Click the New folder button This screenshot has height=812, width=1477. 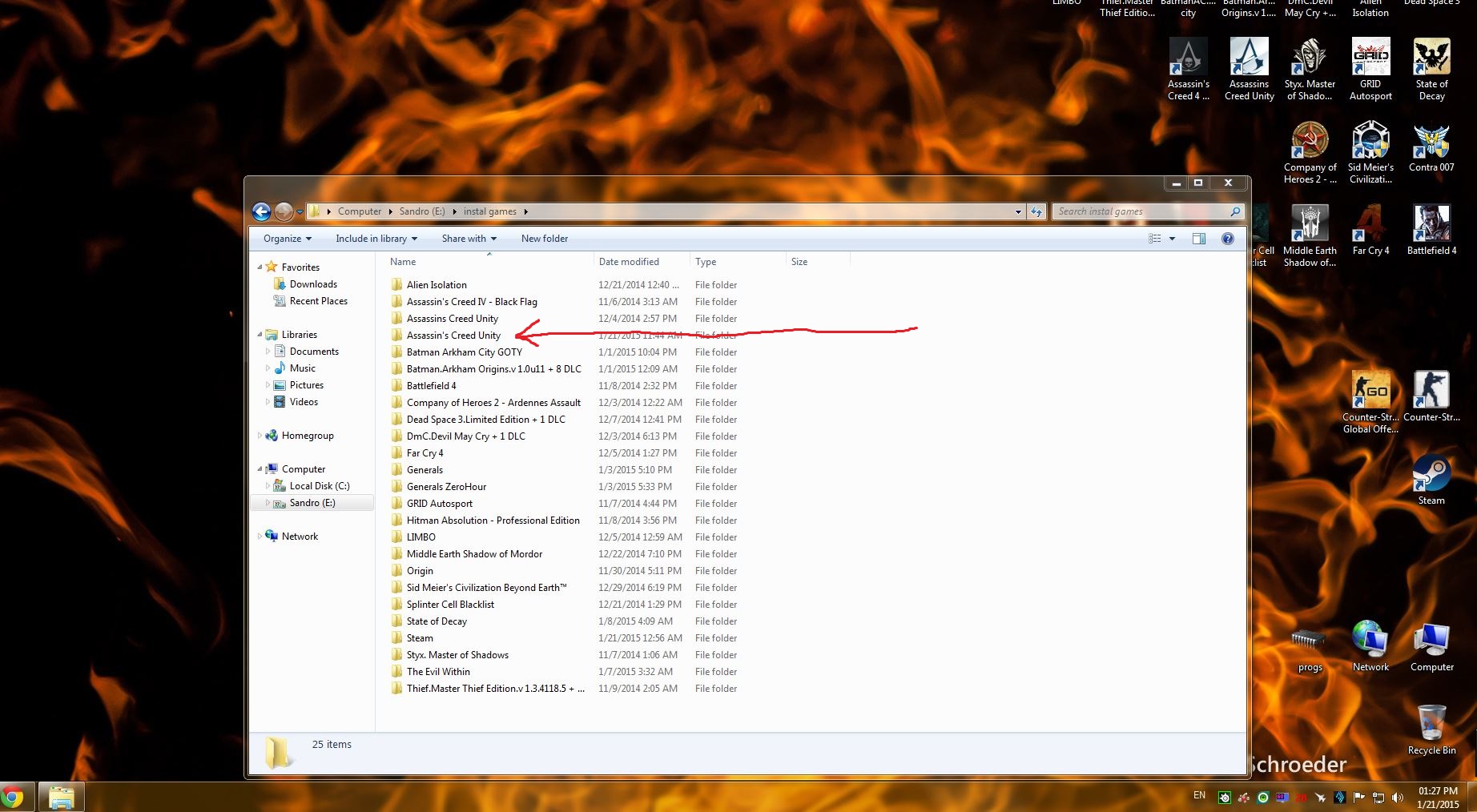(545, 239)
